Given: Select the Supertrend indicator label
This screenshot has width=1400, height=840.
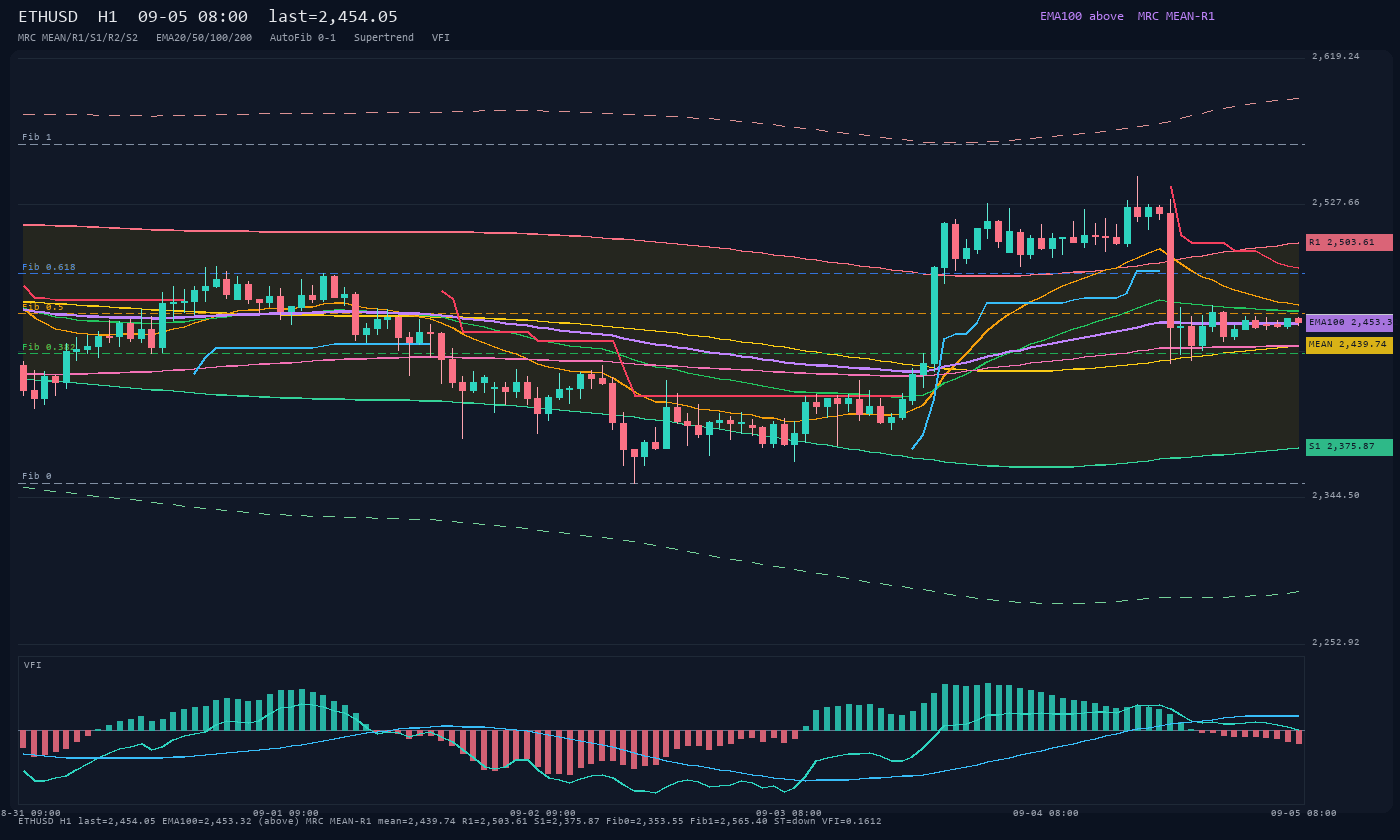Looking at the screenshot, I should click(384, 37).
